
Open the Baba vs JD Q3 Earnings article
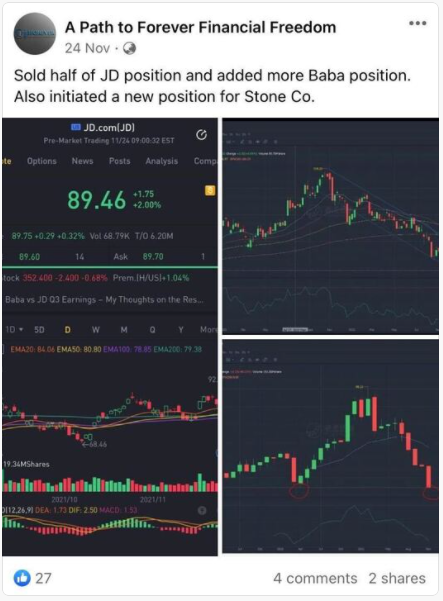[x=104, y=299]
